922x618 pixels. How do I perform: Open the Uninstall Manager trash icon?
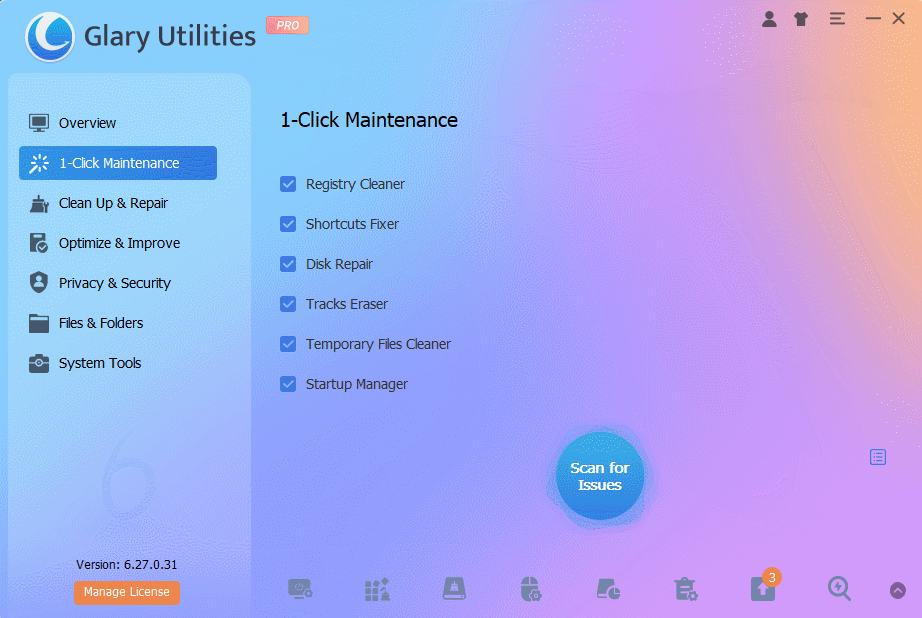tap(685, 589)
